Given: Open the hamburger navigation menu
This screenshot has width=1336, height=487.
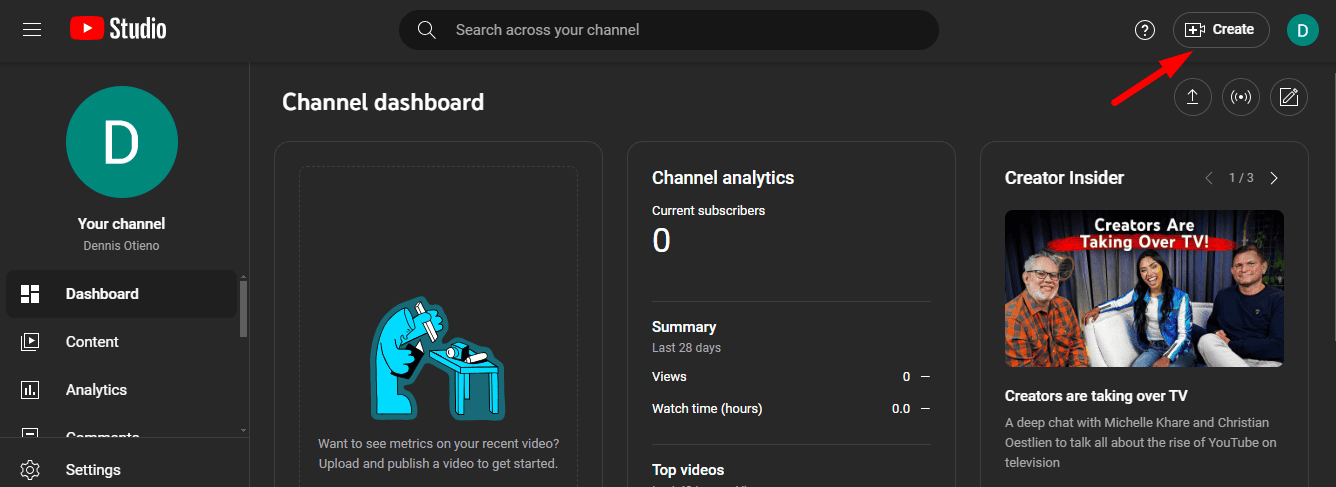Looking at the screenshot, I should pos(32,30).
